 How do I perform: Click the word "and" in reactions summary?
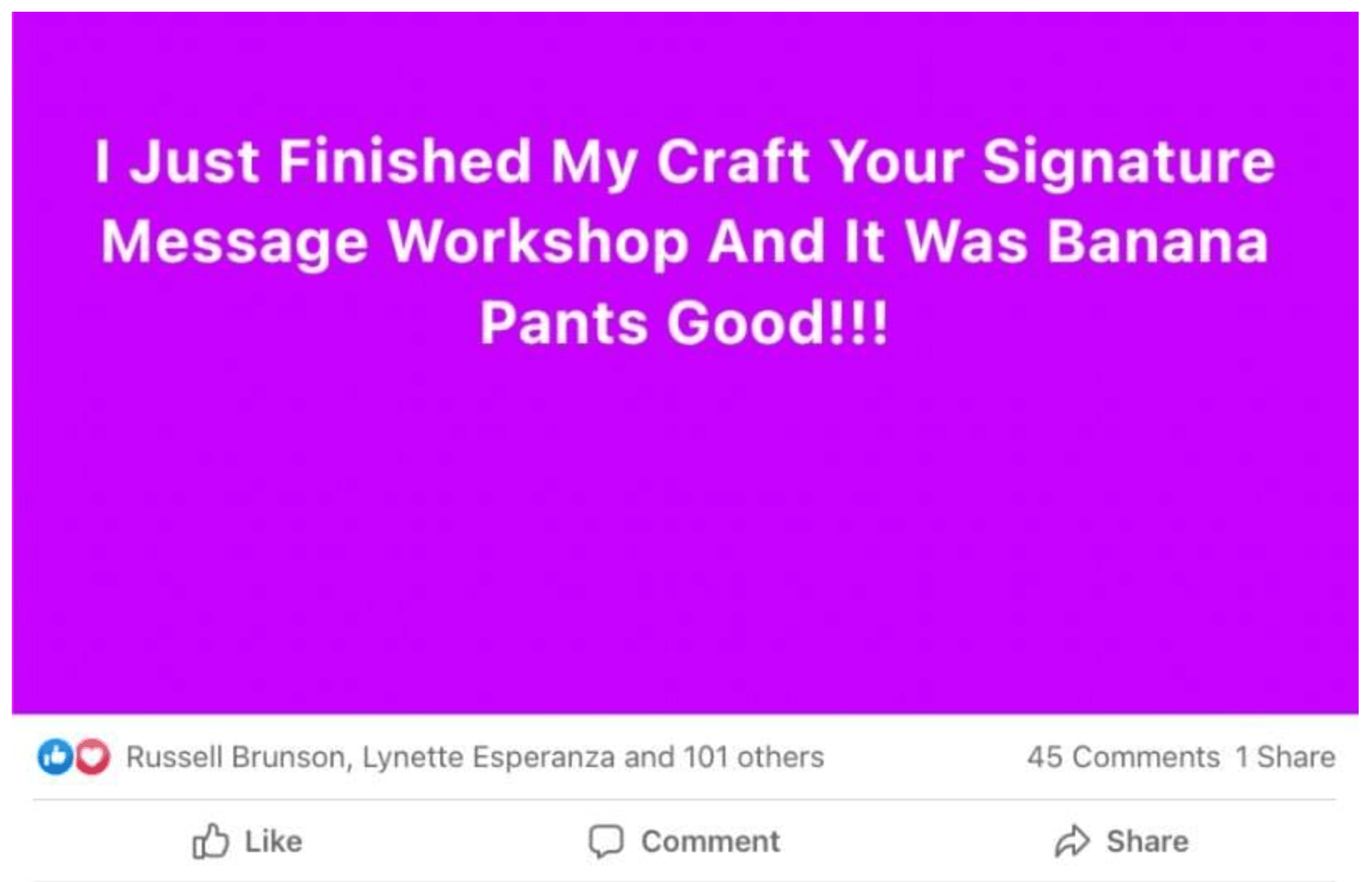pyautogui.click(x=648, y=757)
